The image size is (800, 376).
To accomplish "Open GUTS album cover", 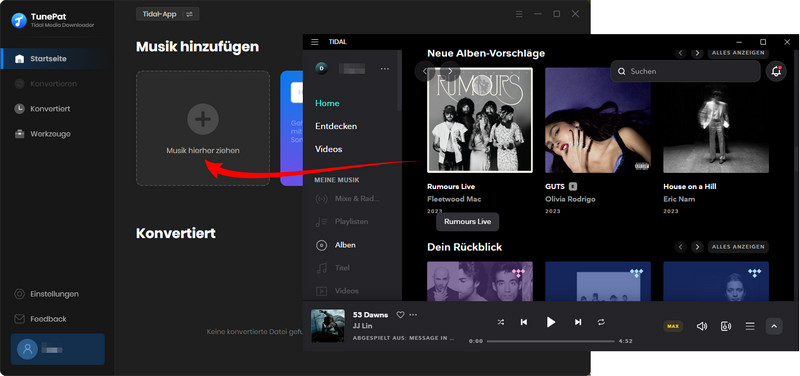I will click(x=598, y=120).
